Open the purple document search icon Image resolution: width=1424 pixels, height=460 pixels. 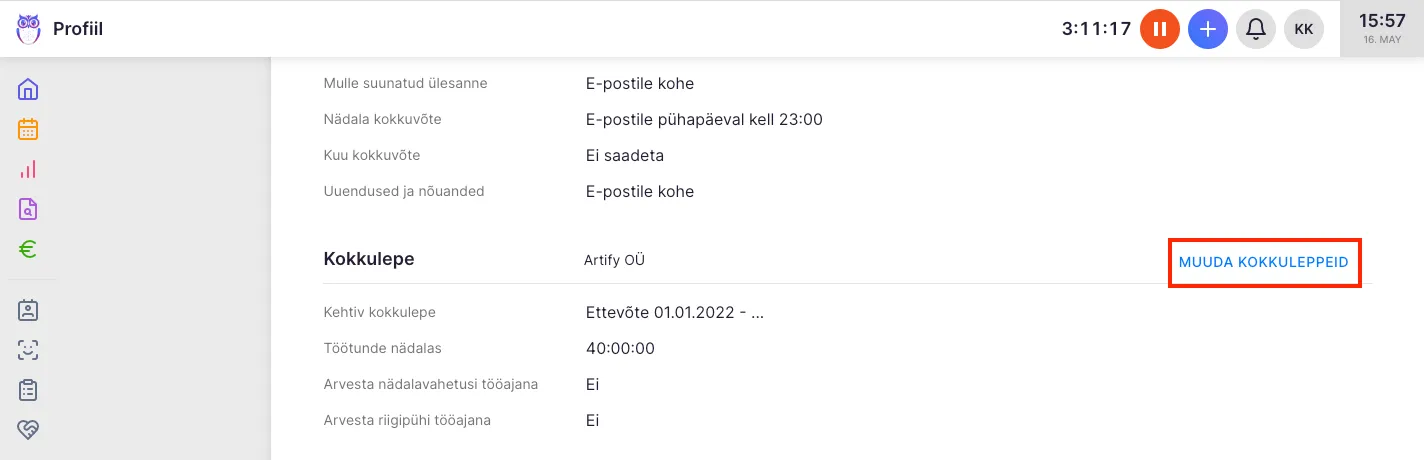pos(28,209)
